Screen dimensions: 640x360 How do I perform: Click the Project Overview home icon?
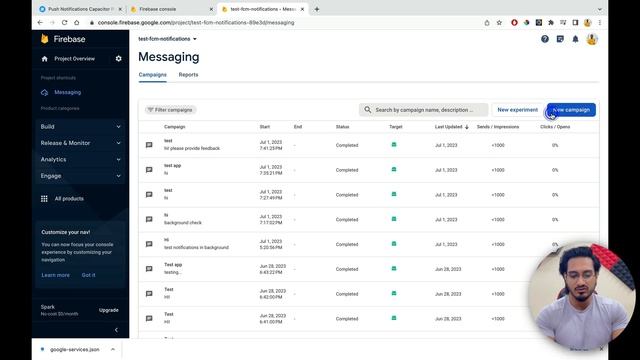tap(44, 59)
